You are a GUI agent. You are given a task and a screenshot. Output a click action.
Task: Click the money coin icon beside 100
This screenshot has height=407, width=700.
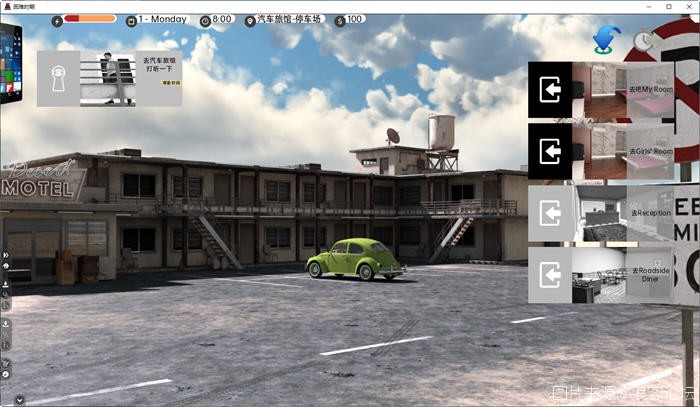tap(339, 19)
